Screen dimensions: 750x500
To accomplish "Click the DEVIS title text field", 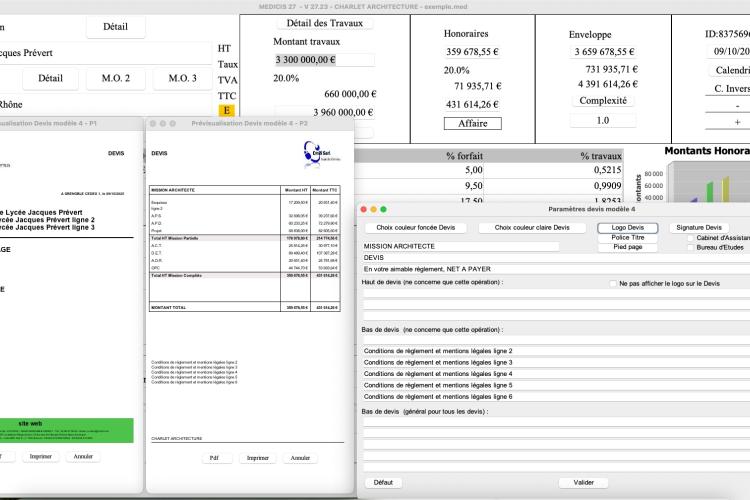I will pos(556,257).
